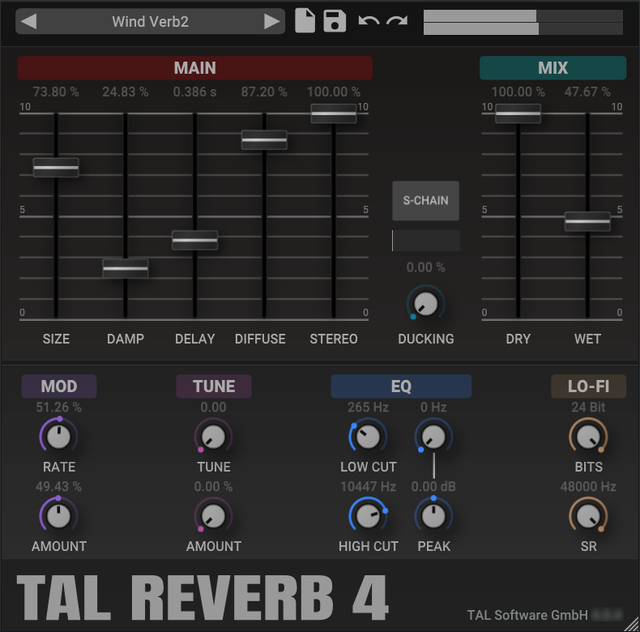Viewport: 640px width, 632px height.
Task: Click the 24.83 % damp value
Action: (125, 91)
